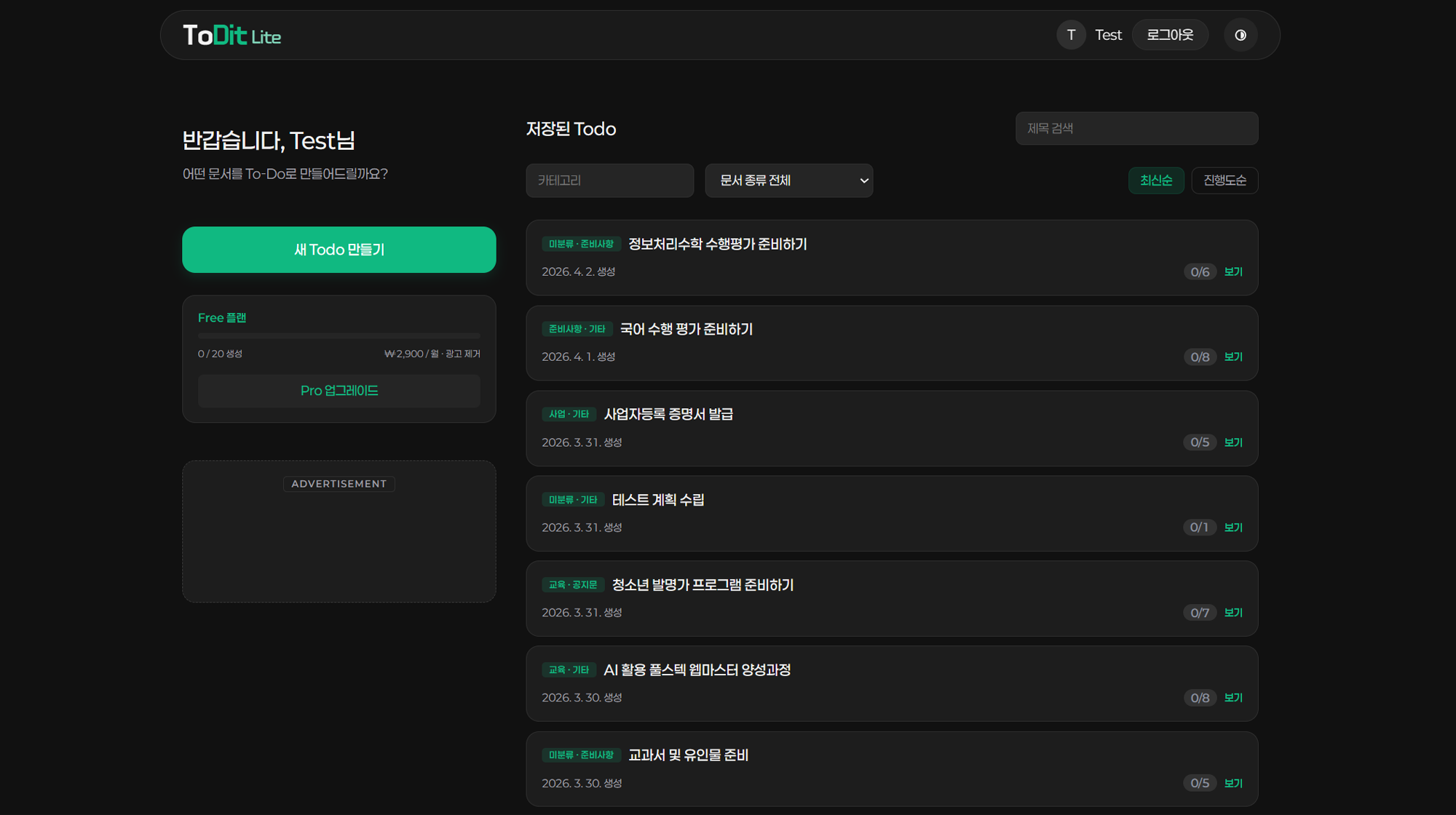Click the 0/5 badge on 사업자등록 증명서 발급
The height and width of the screenshot is (815, 1456).
coord(1200,442)
